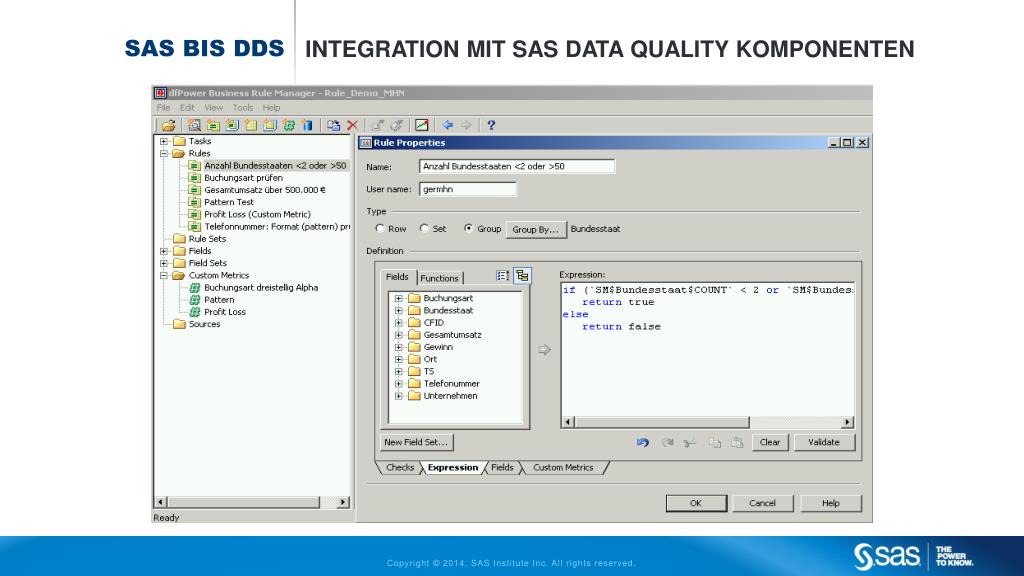
Task: Collapse the Custom Metrics tree node
Action: point(164,276)
